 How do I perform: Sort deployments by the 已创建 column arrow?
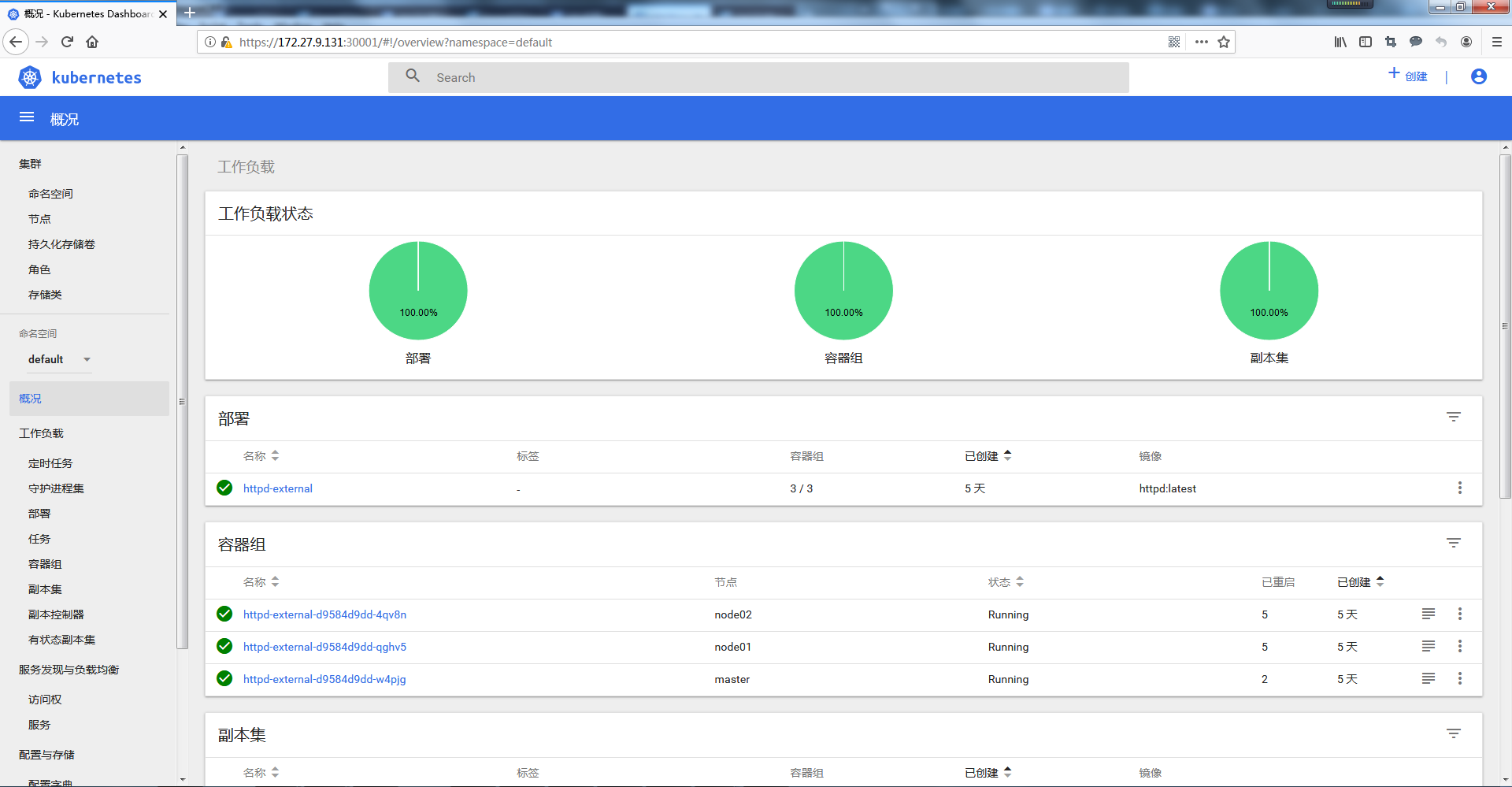(1008, 455)
